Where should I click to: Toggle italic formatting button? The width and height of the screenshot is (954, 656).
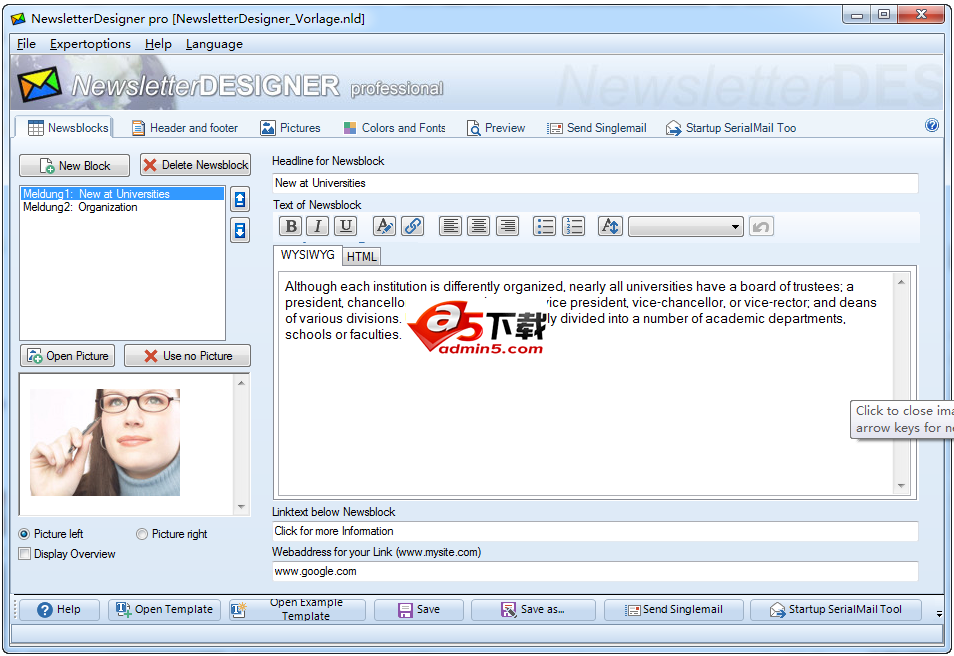click(318, 226)
